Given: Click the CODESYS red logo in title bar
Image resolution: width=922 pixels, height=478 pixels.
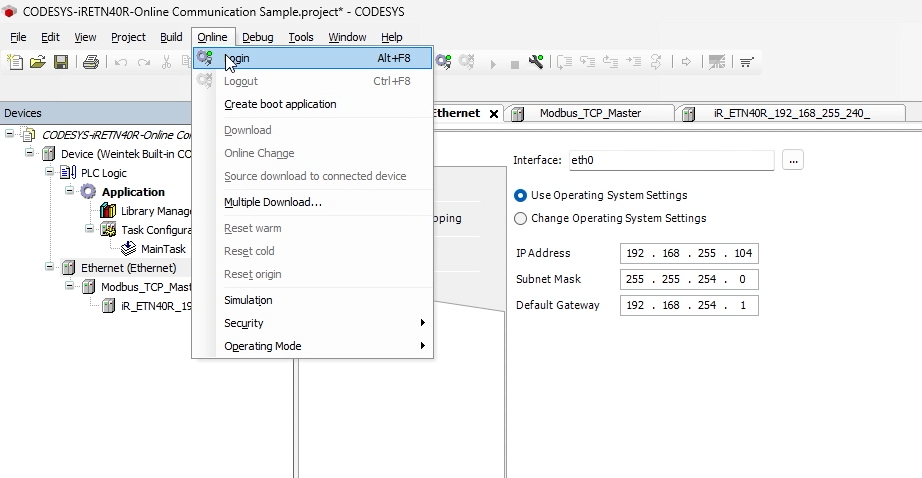Looking at the screenshot, I should coord(10,11).
